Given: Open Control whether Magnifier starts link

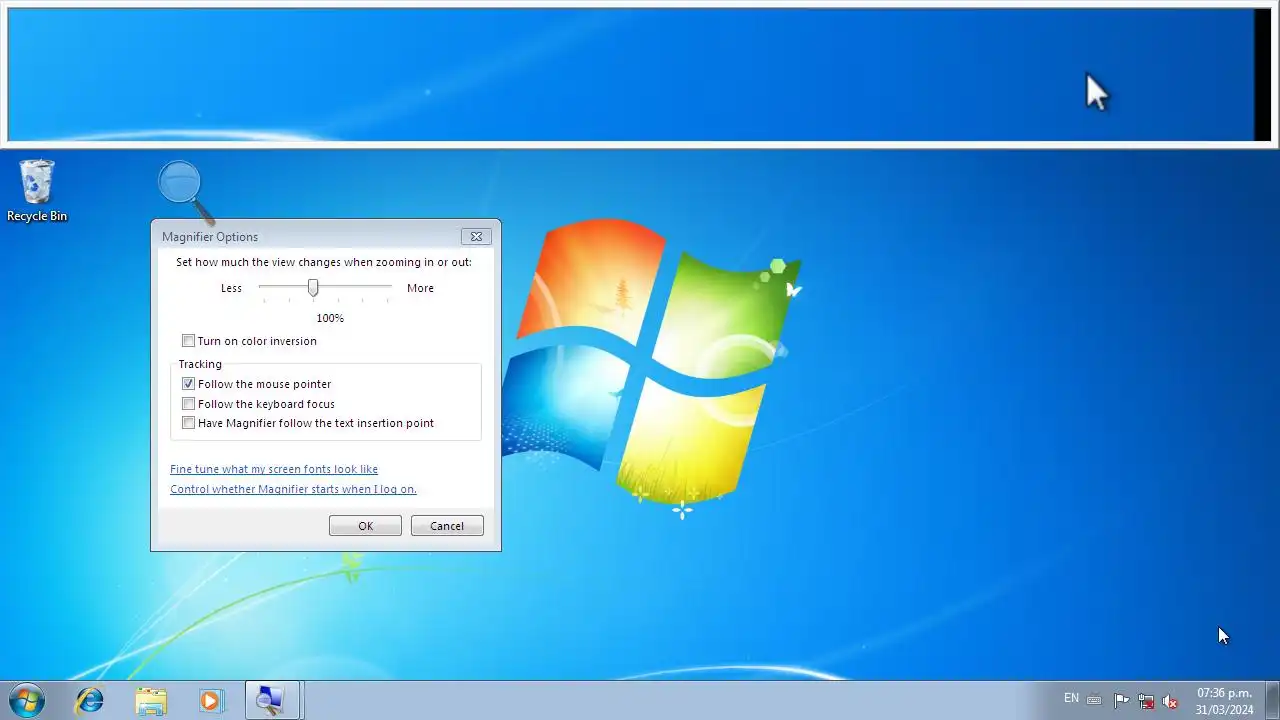Looking at the screenshot, I should click(x=293, y=489).
